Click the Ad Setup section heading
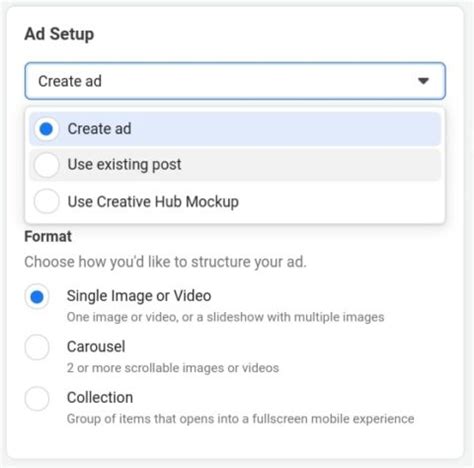Viewport: 474px width, 468px height. click(59, 34)
